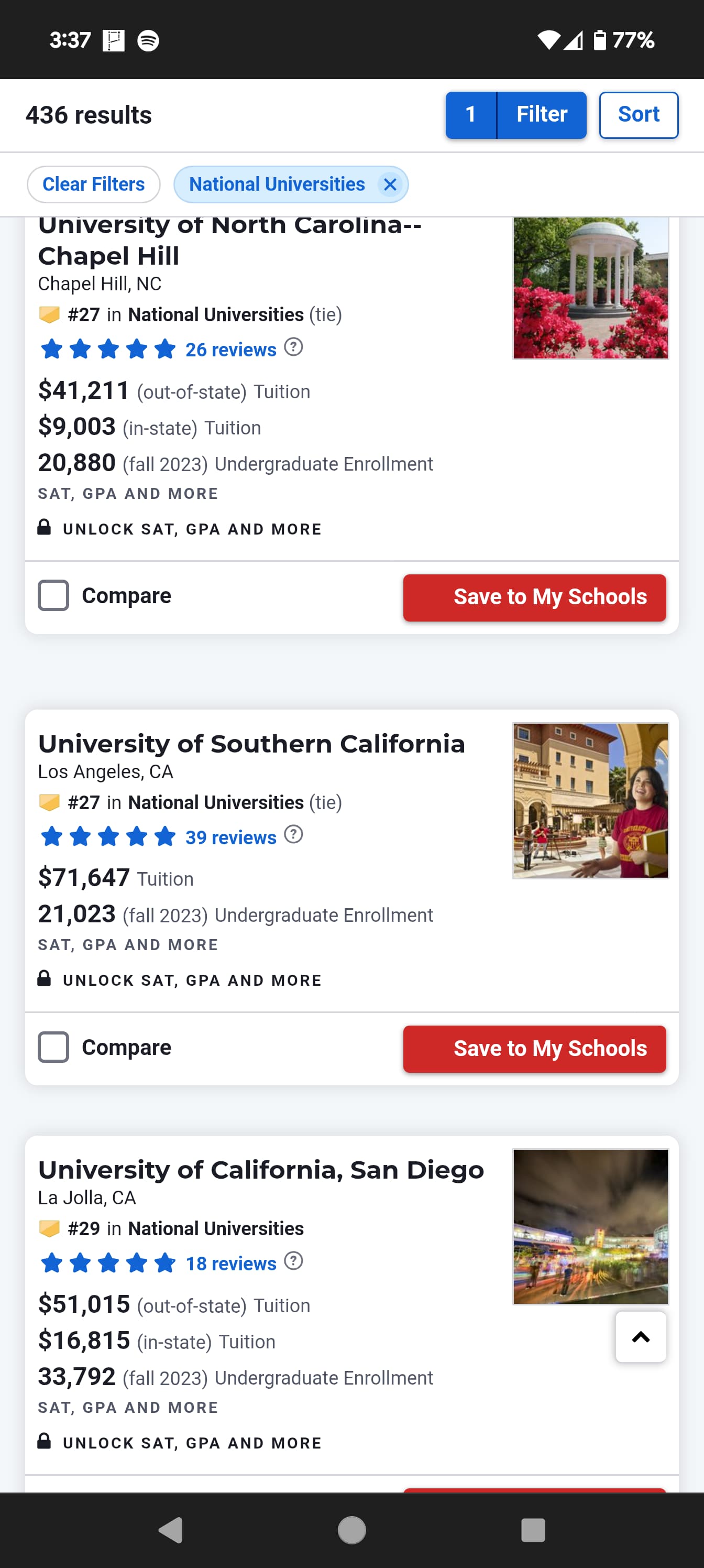Tap the scroll-to-top arrow button
This screenshot has height=1568, width=704.
640,1336
